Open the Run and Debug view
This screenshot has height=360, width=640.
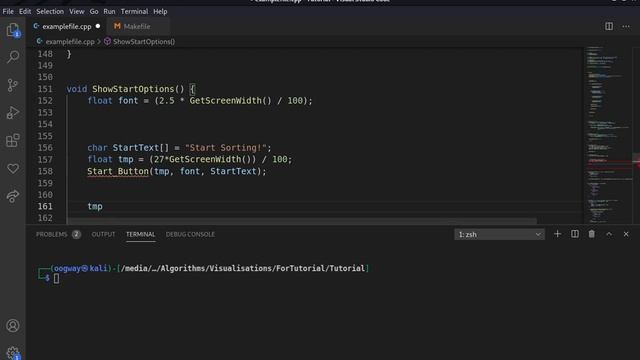13,113
